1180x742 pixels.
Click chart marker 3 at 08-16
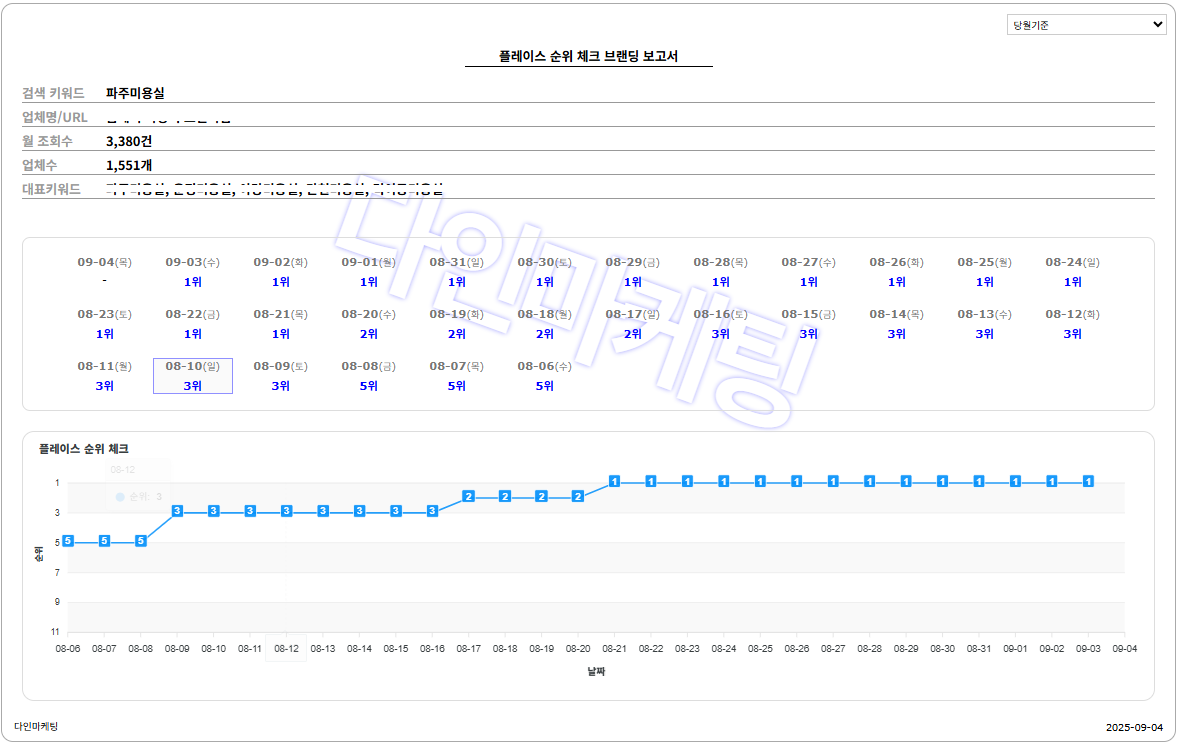(x=432, y=511)
